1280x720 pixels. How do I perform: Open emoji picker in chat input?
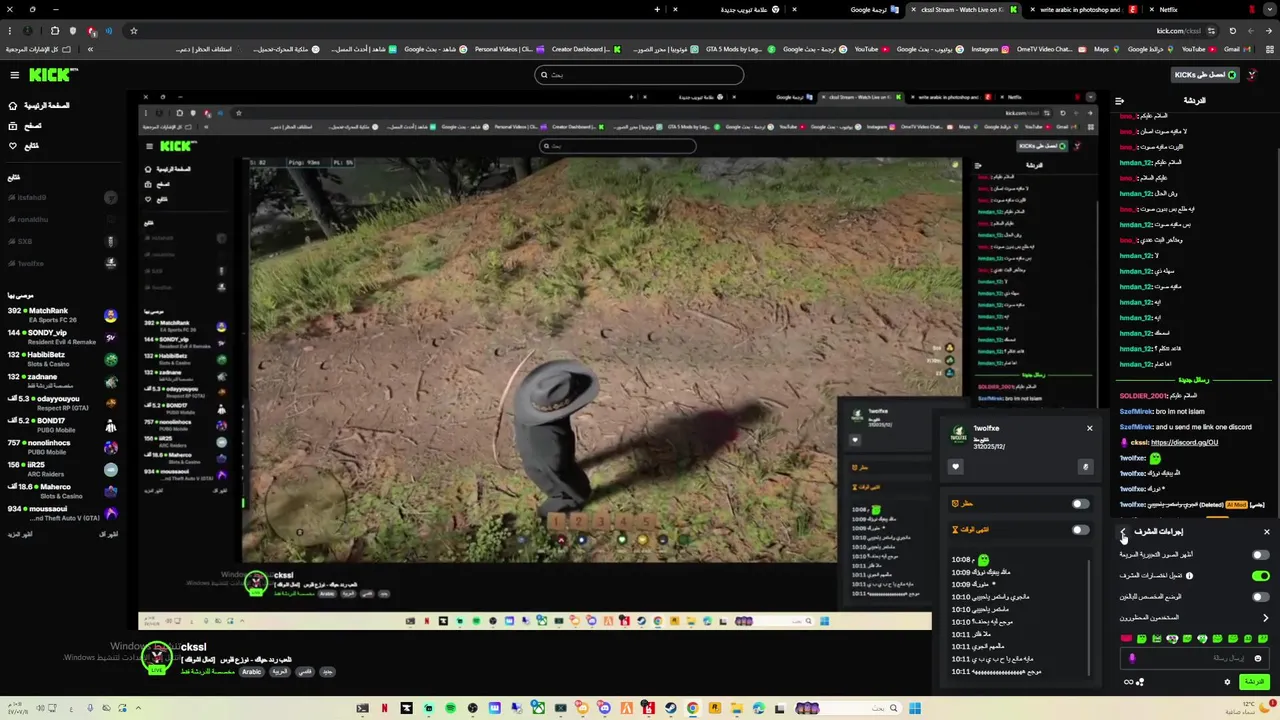click(1258, 658)
